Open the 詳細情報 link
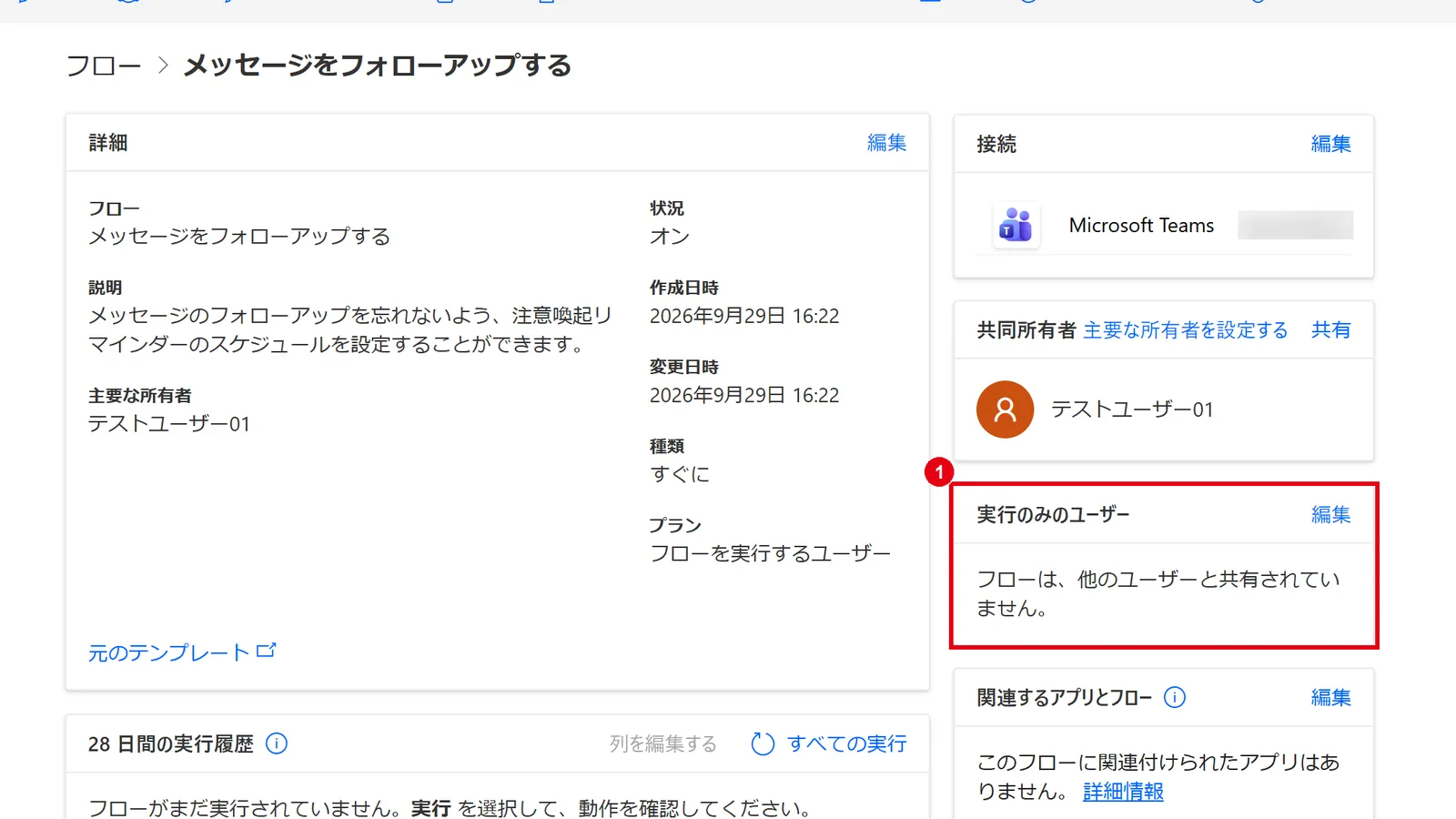Screen dimensions: 1456x819 coord(1123,792)
